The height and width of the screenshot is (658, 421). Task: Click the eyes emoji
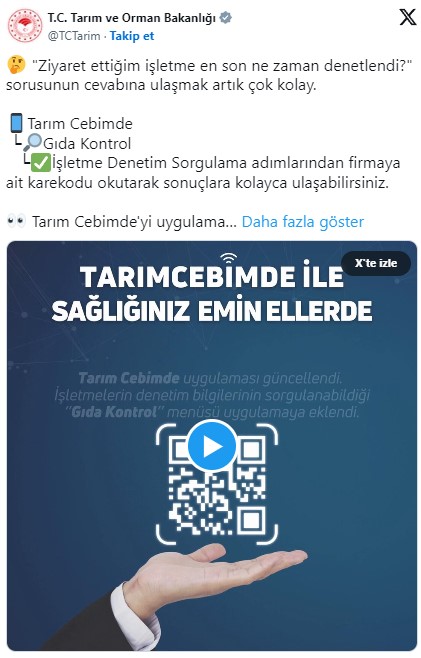click(17, 221)
